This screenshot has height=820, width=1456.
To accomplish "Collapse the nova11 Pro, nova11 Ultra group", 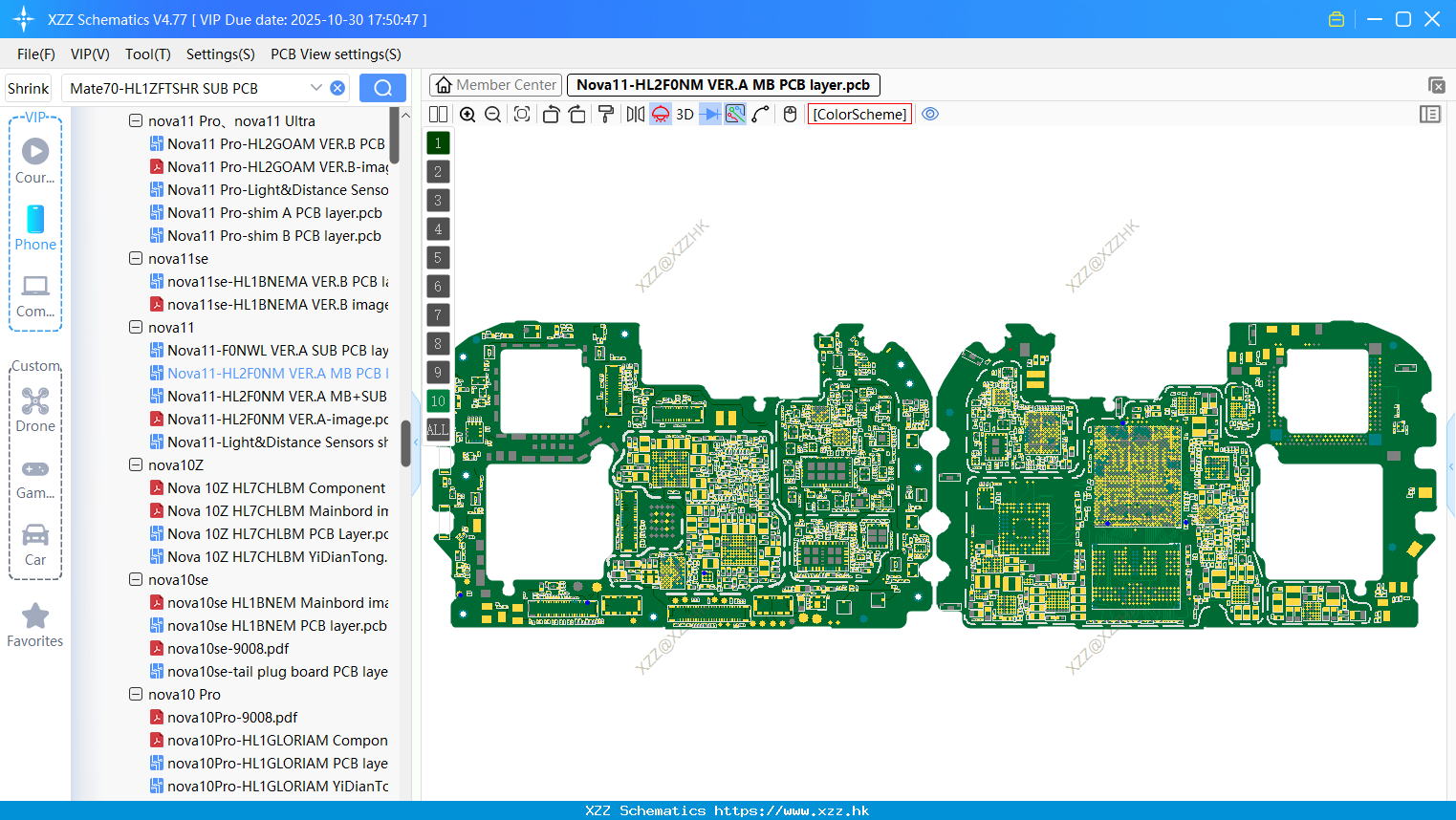I will pos(136,121).
